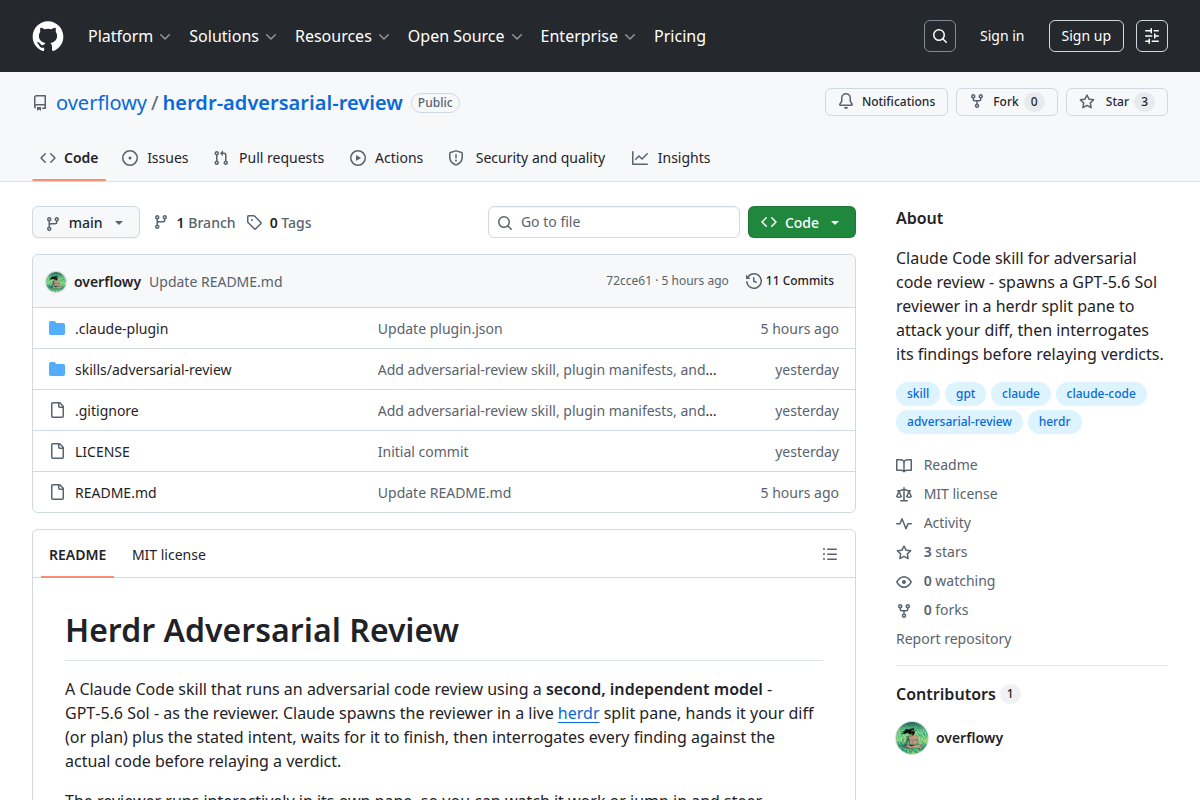Select the adversarial-review topic tag
1200x800 pixels.
tap(960, 422)
